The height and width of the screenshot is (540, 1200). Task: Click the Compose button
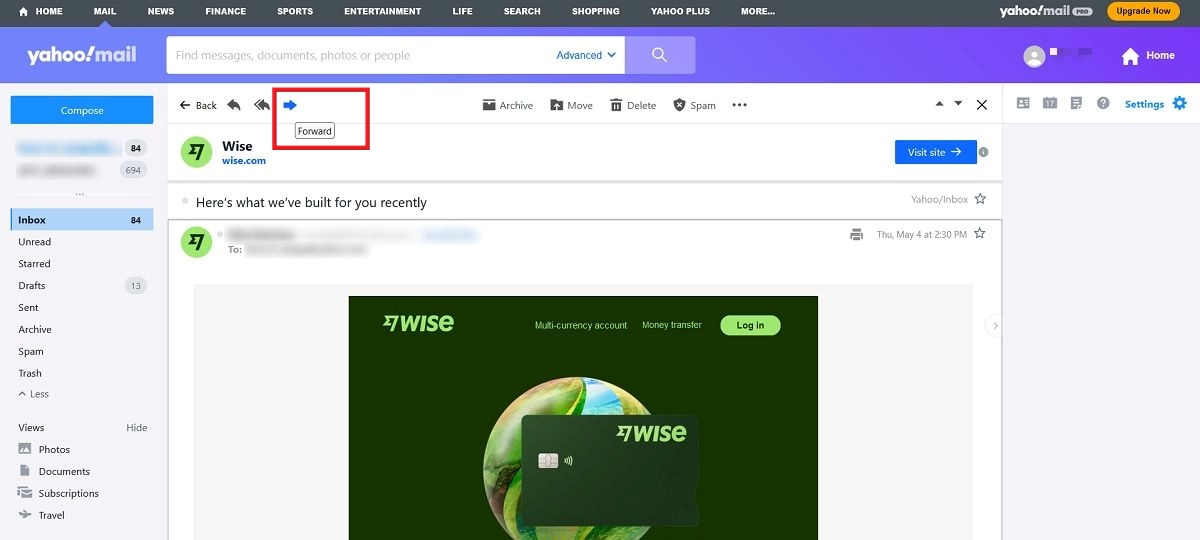tap(82, 110)
